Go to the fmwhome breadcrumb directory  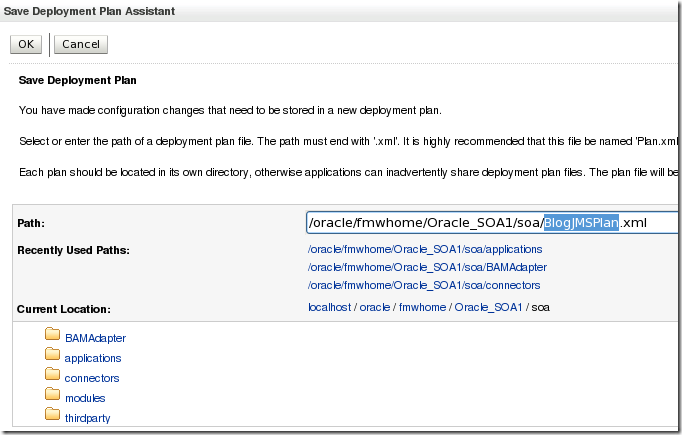(x=423, y=308)
